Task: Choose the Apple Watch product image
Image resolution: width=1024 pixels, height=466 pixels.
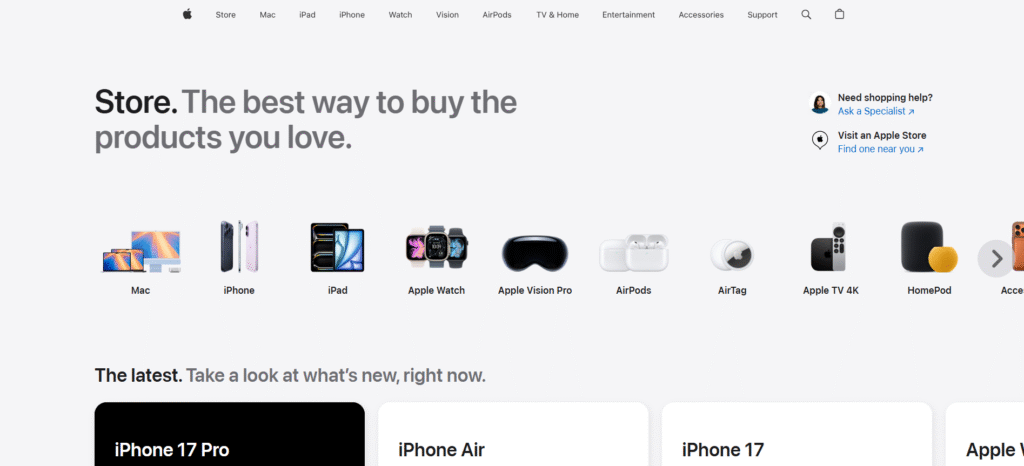Action: [x=436, y=247]
